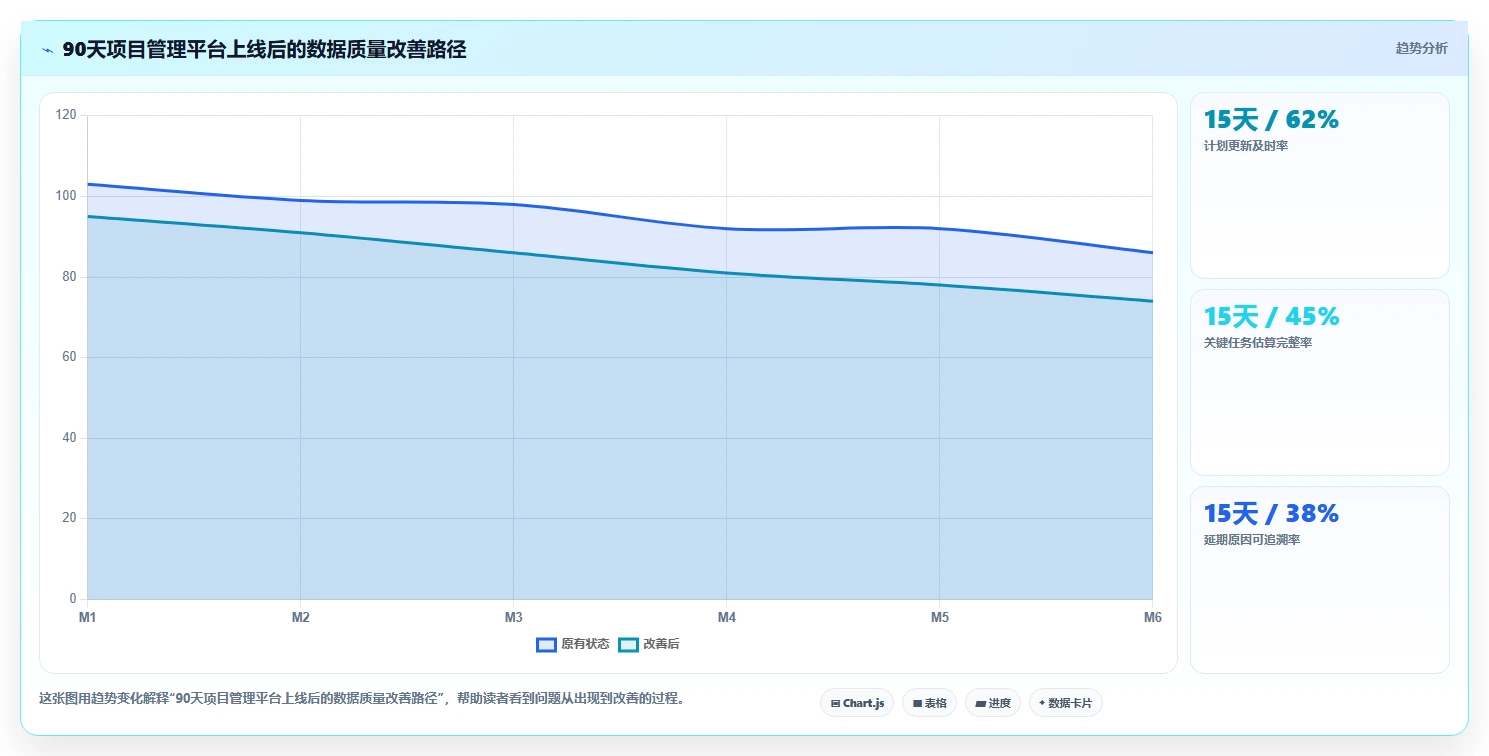
Task: Click the M6 x-axis label
Action: pos(1153,617)
